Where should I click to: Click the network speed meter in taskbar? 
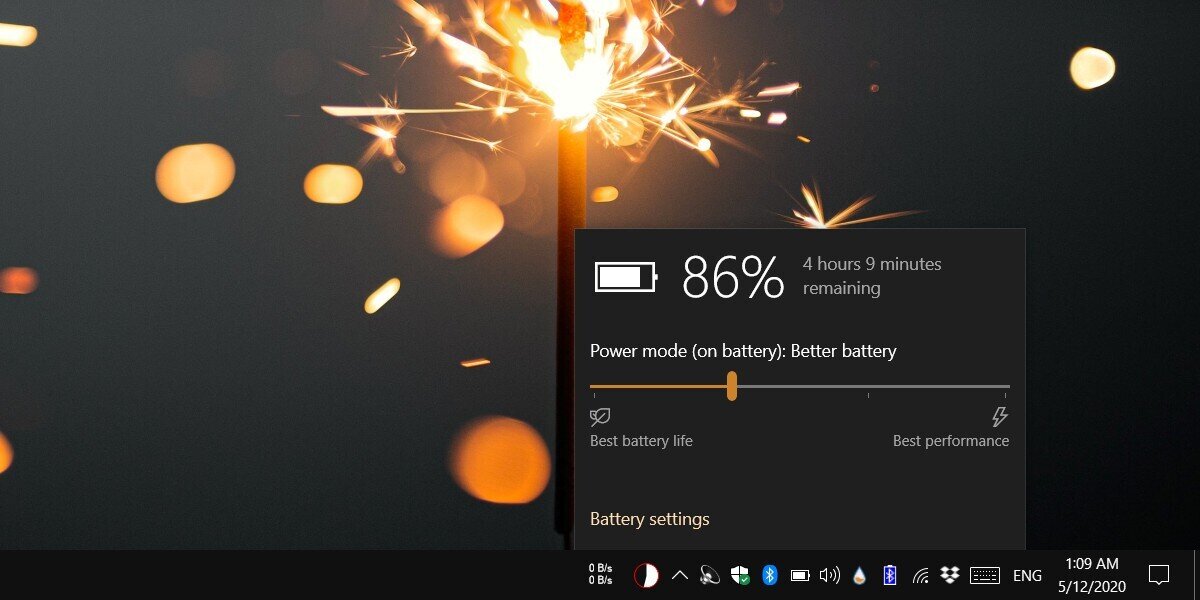tap(601, 575)
